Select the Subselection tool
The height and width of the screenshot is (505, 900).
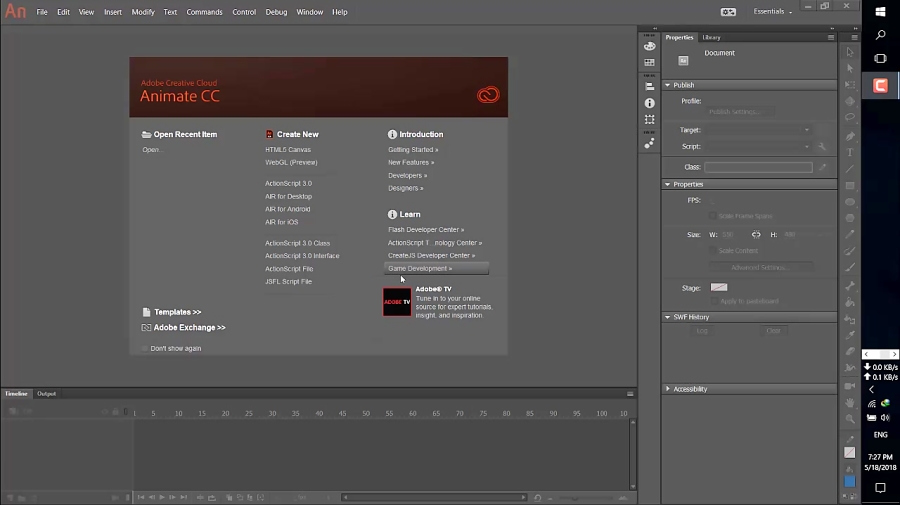[850, 68]
